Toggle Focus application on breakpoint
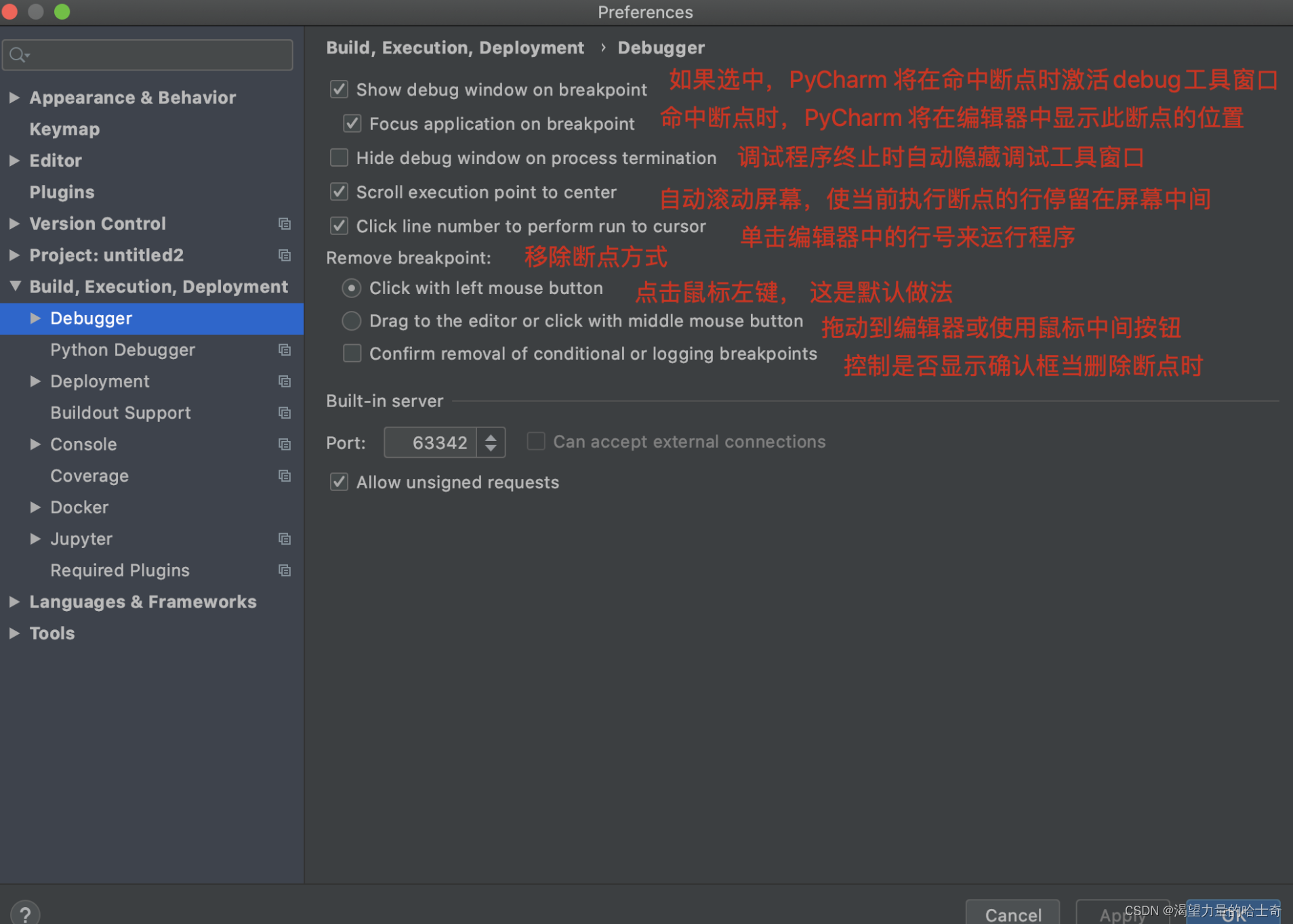Viewport: 1293px width, 924px height. click(x=352, y=123)
